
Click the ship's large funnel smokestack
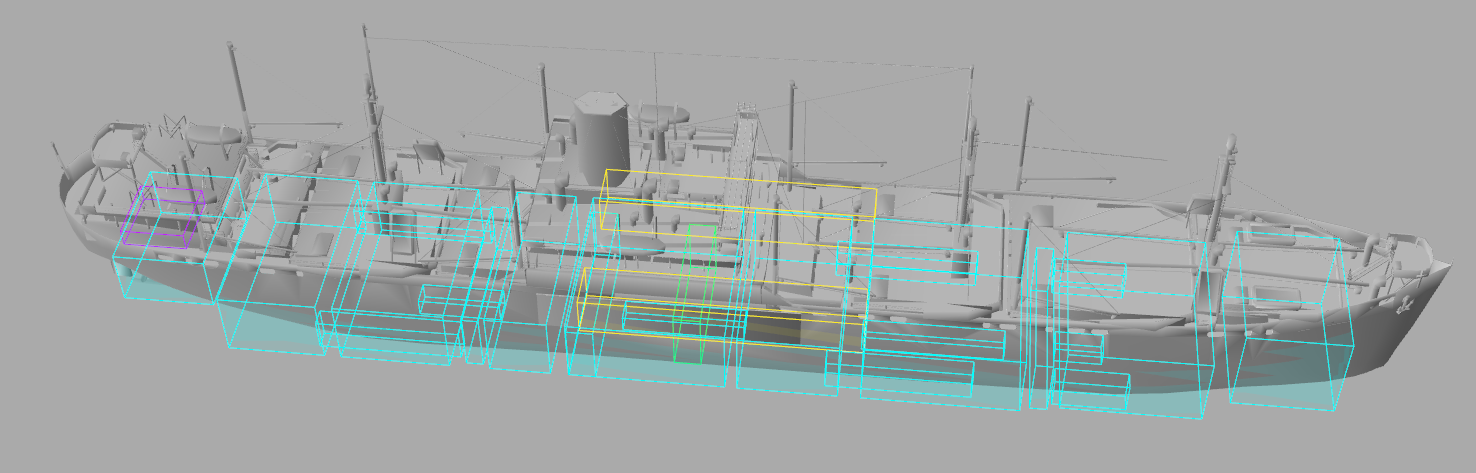600,135
